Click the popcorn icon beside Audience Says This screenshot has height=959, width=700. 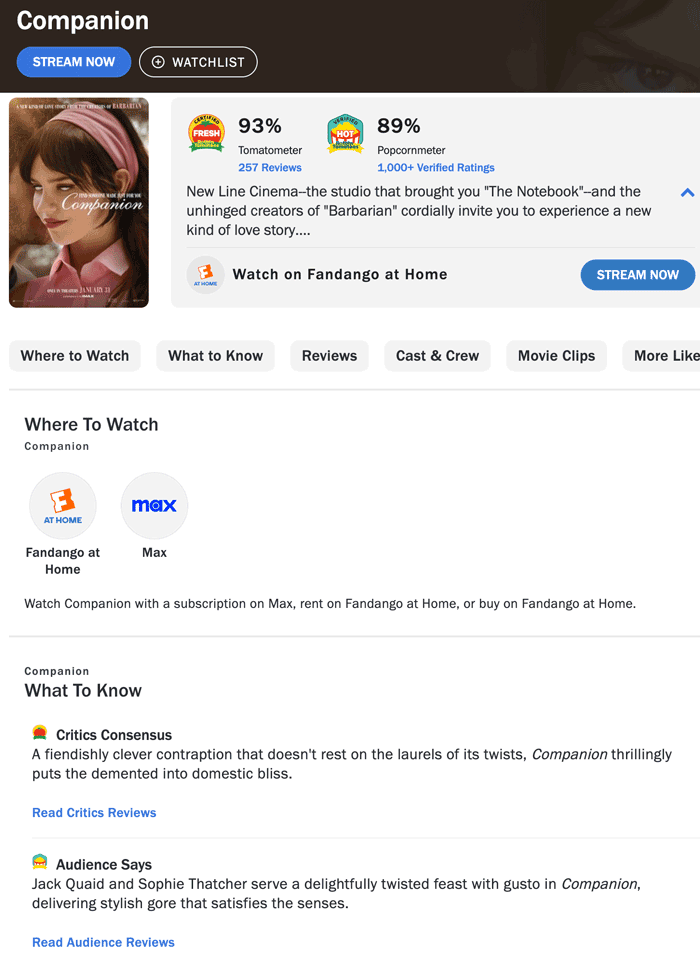tap(40, 863)
